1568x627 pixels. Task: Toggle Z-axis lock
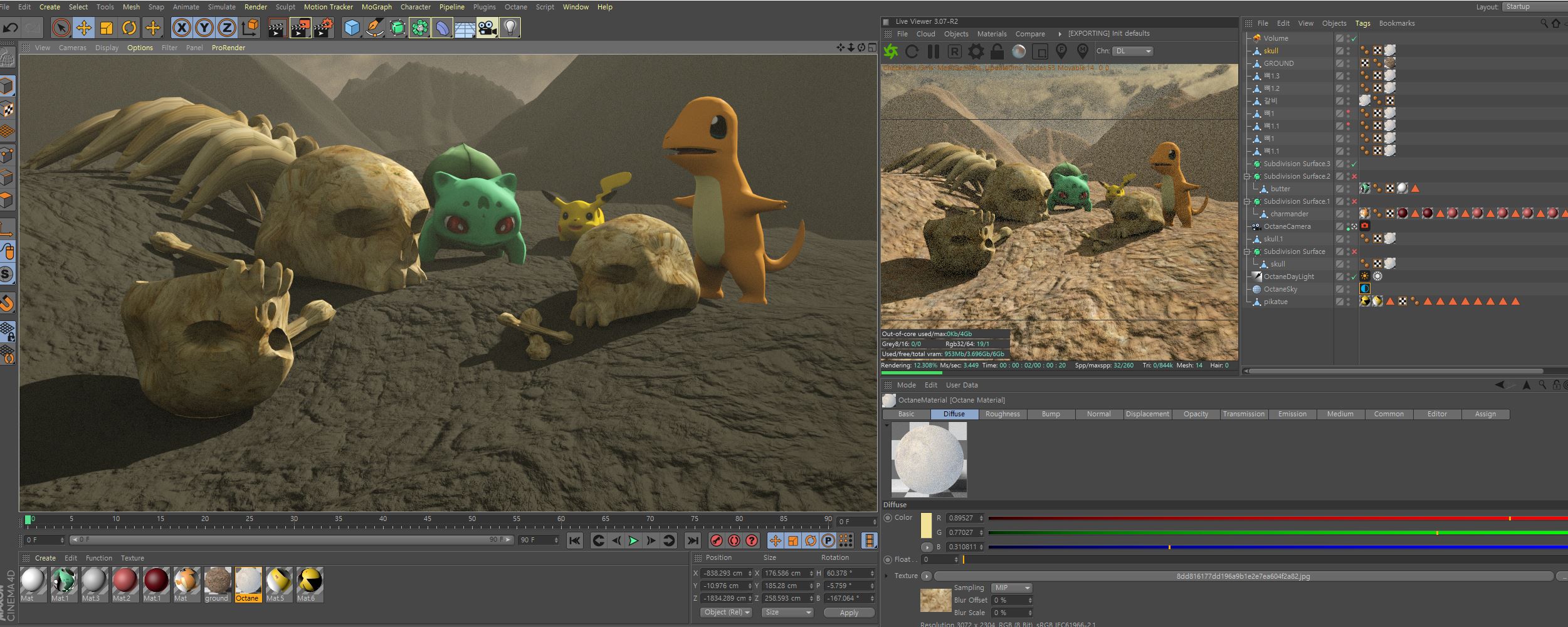(226, 28)
